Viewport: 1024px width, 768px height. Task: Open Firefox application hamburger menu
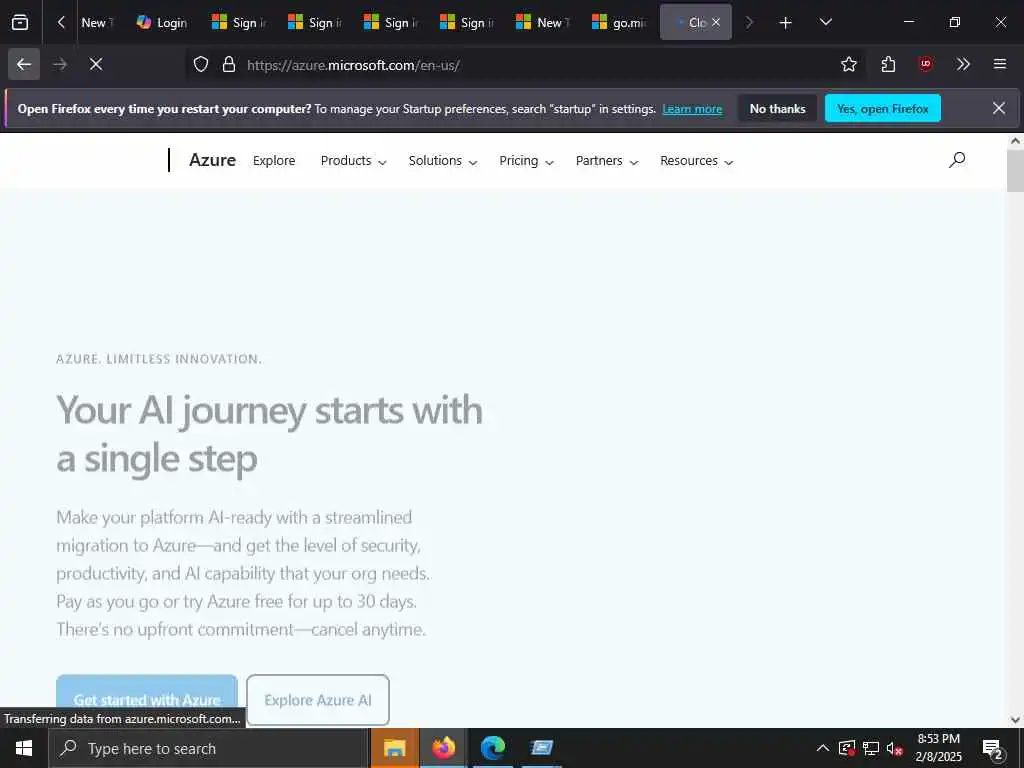[x=1000, y=64]
